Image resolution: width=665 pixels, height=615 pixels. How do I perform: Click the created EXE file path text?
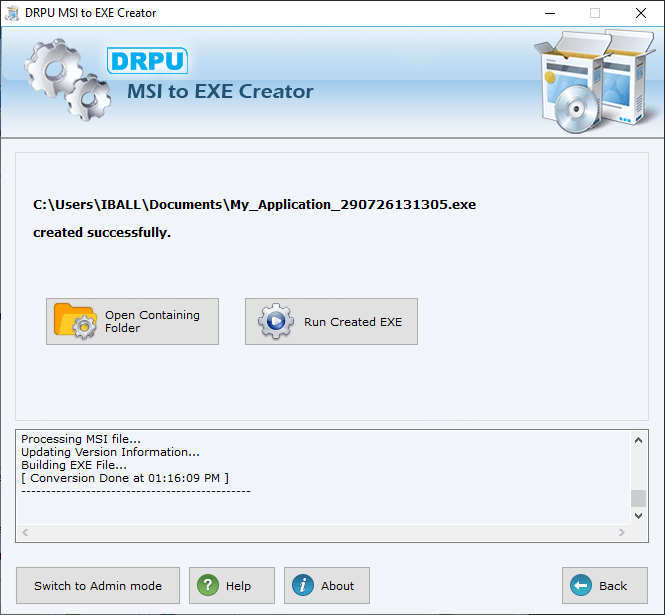coord(254,205)
